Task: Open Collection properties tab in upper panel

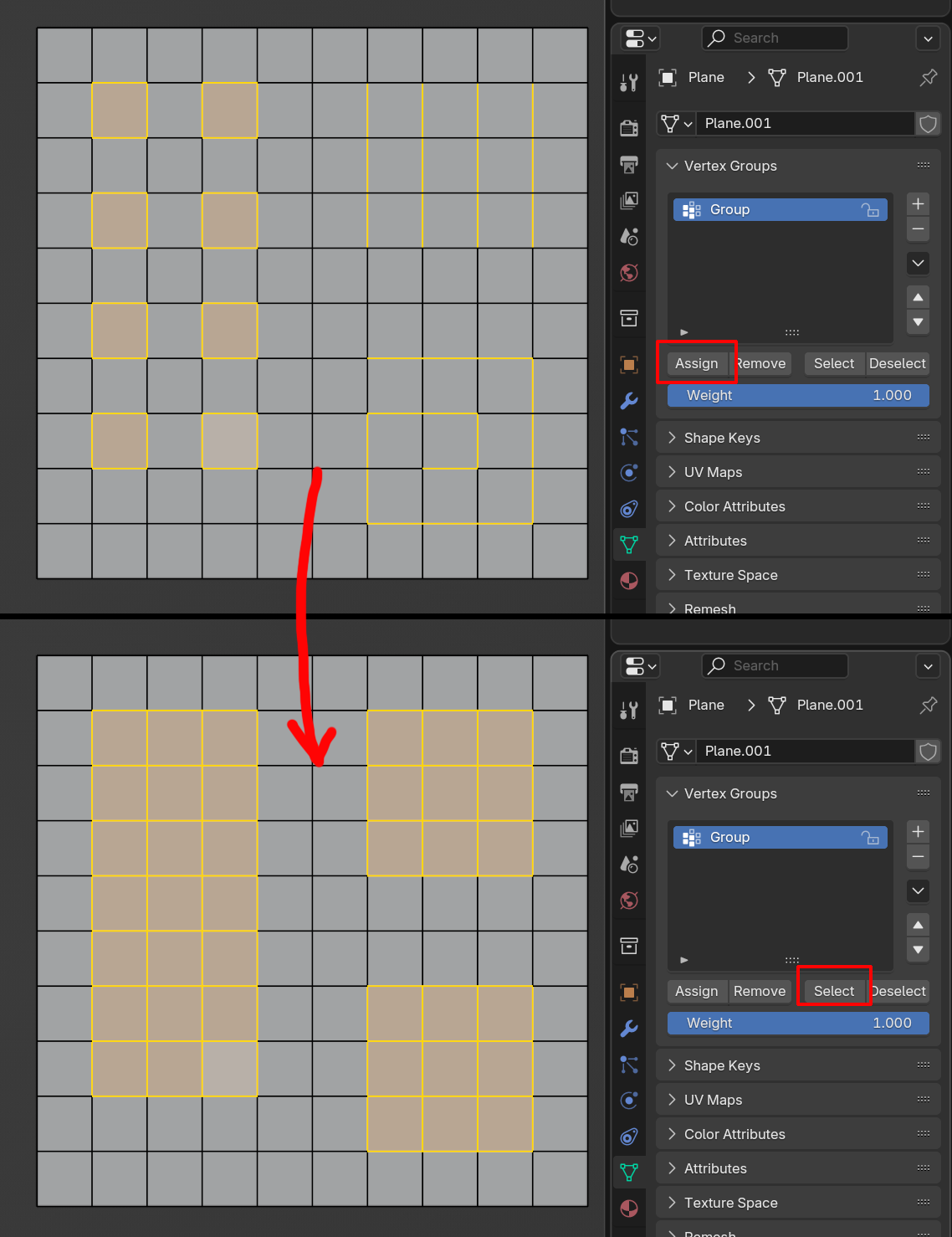Action: pos(629,318)
